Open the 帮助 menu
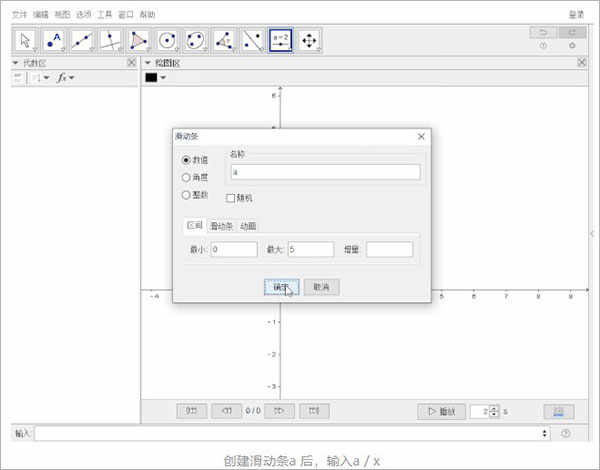This screenshot has height=470, width=600. tap(147, 15)
